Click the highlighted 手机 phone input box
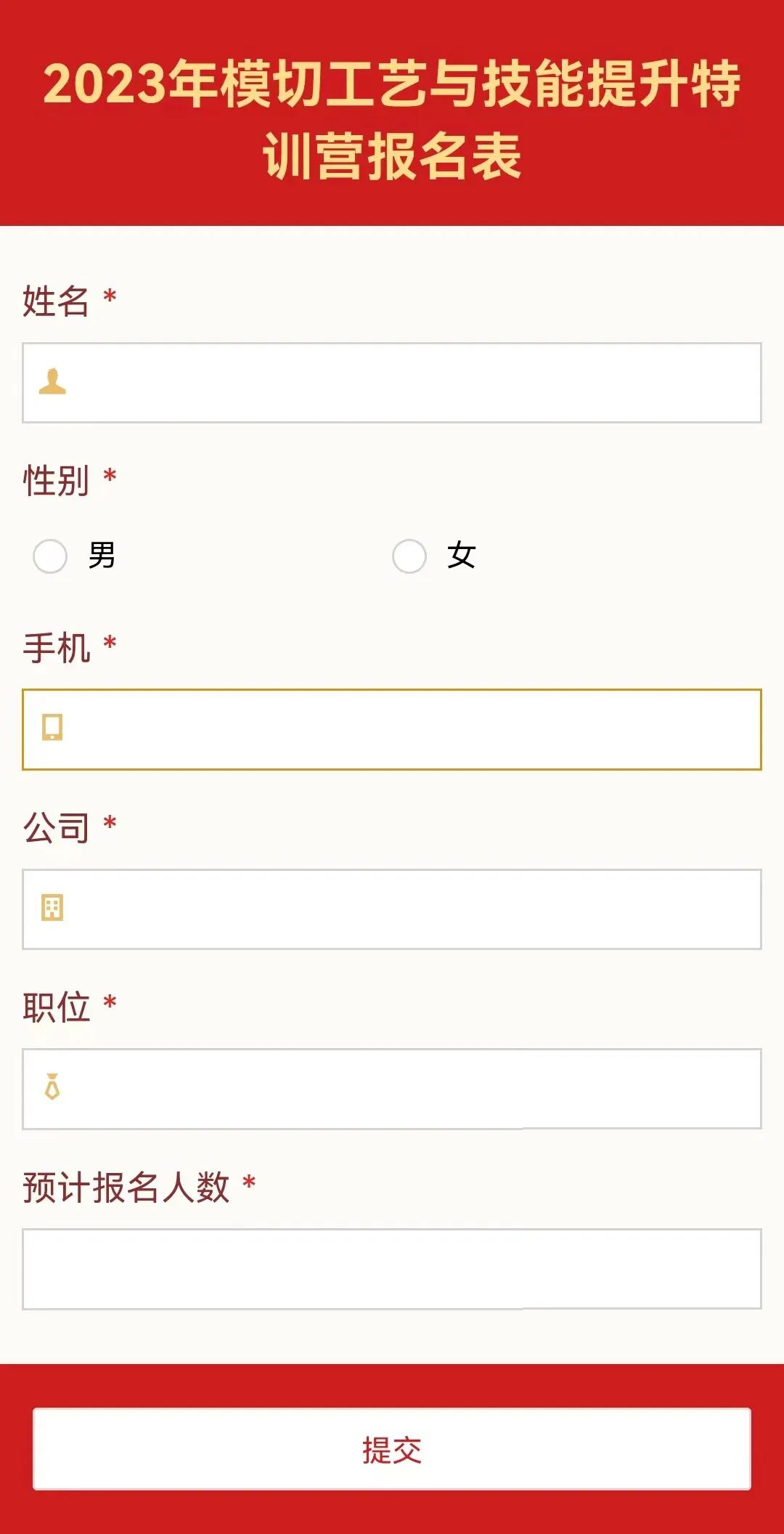Viewport: 784px width, 1534px height. point(392,729)
